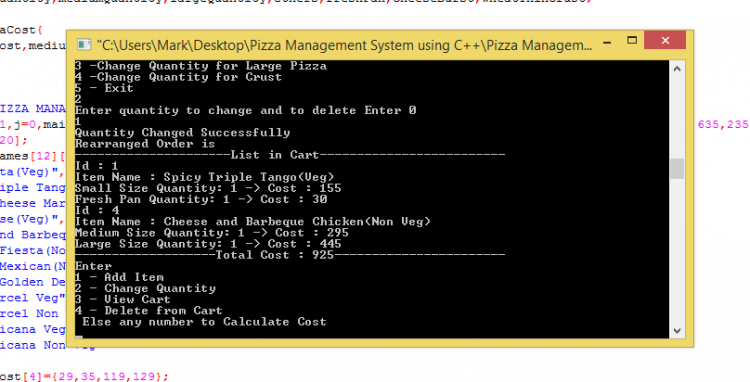This screenshot has width=750, height=382.
Task: Click the 'Spicy Triple Tango(Veg)' item name
Action: tap(249, 177)
